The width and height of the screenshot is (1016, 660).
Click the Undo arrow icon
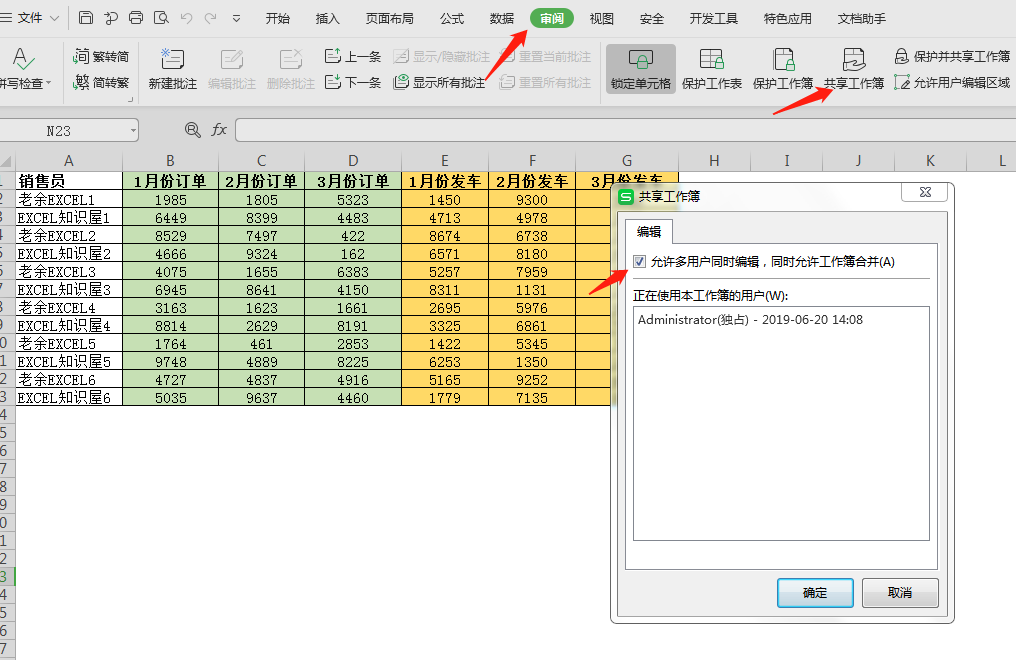(x=187, y=18)
